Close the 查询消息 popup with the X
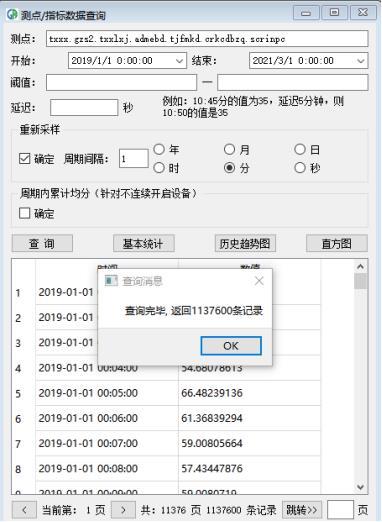The height and width of the screenshot is (522, 382). pyautogui.click(x=259, y=281)
